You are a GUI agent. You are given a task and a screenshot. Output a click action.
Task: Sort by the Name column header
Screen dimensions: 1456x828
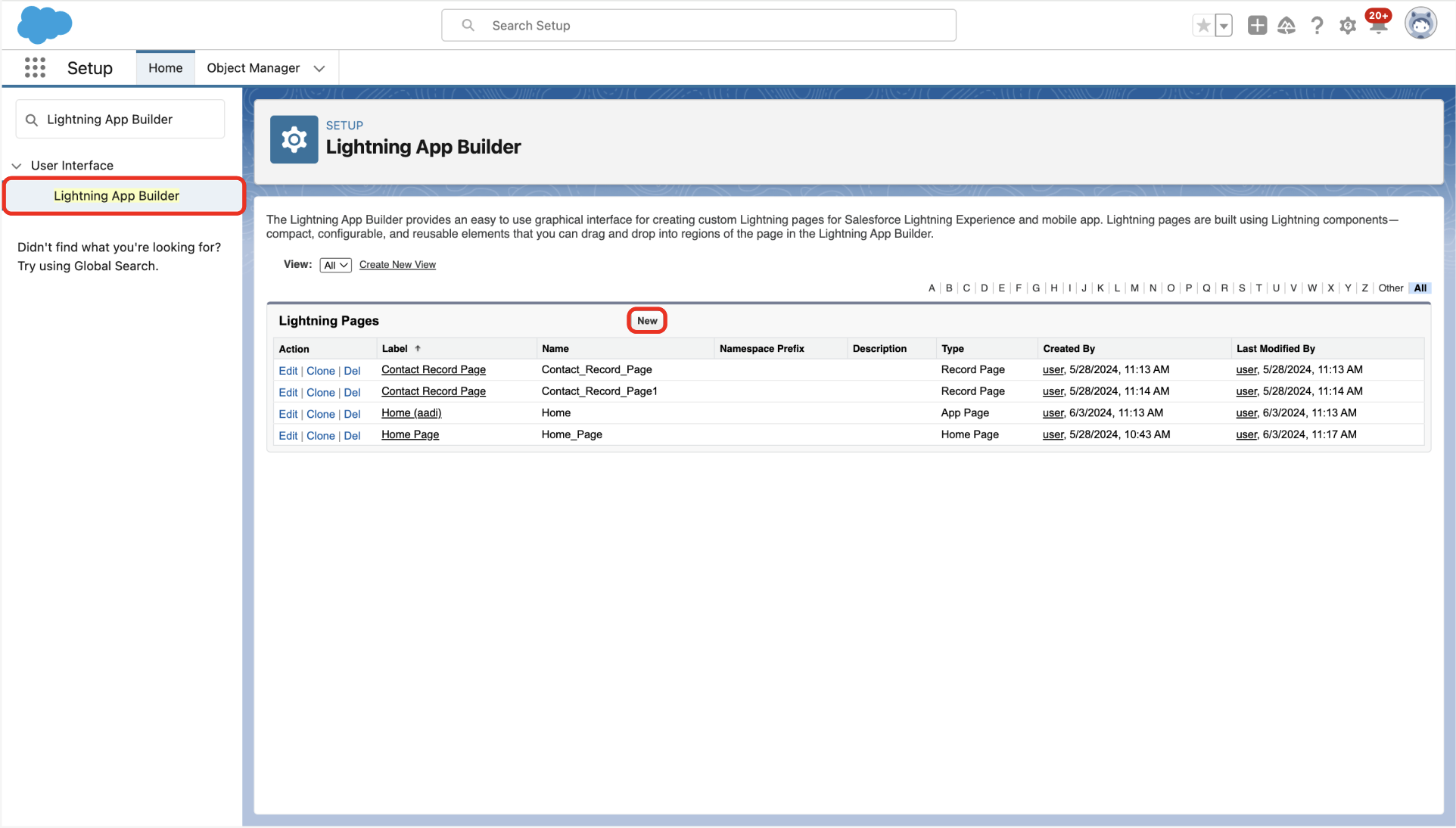555,349
